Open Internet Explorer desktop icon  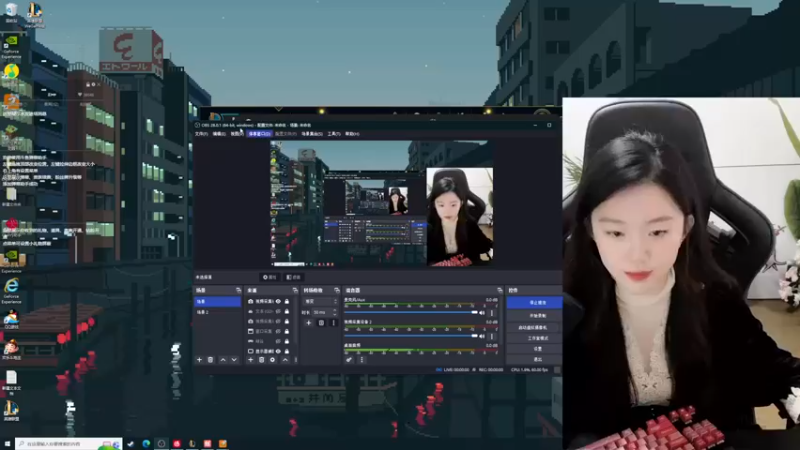coord(11,290)
